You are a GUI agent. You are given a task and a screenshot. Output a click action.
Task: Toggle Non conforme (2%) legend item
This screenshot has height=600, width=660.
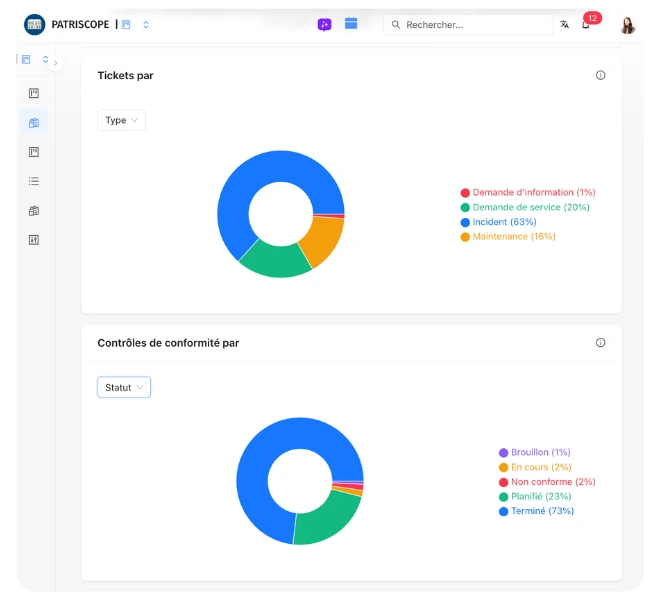[x=547, y=482]
